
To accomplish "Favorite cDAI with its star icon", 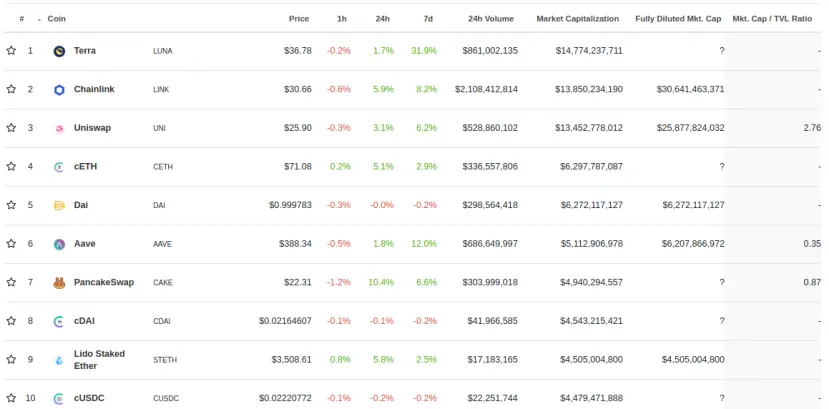I will [x=11, y=320].
